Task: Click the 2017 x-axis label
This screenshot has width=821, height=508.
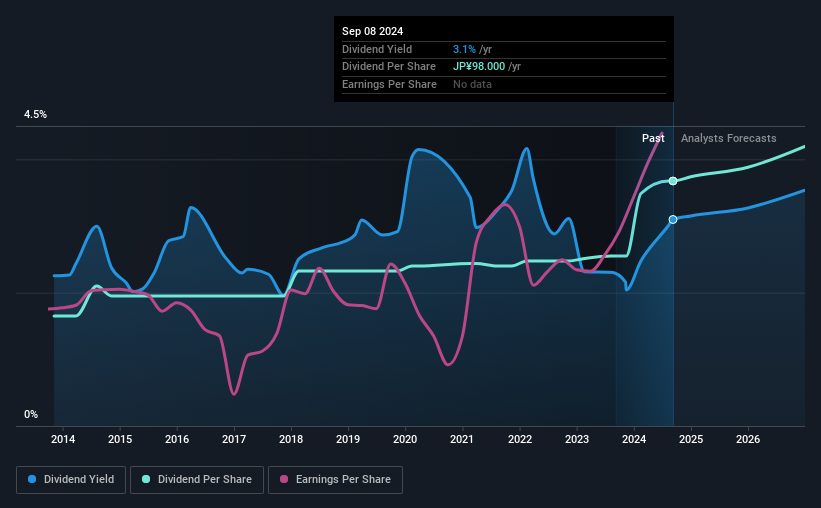Action: [234, 439]
